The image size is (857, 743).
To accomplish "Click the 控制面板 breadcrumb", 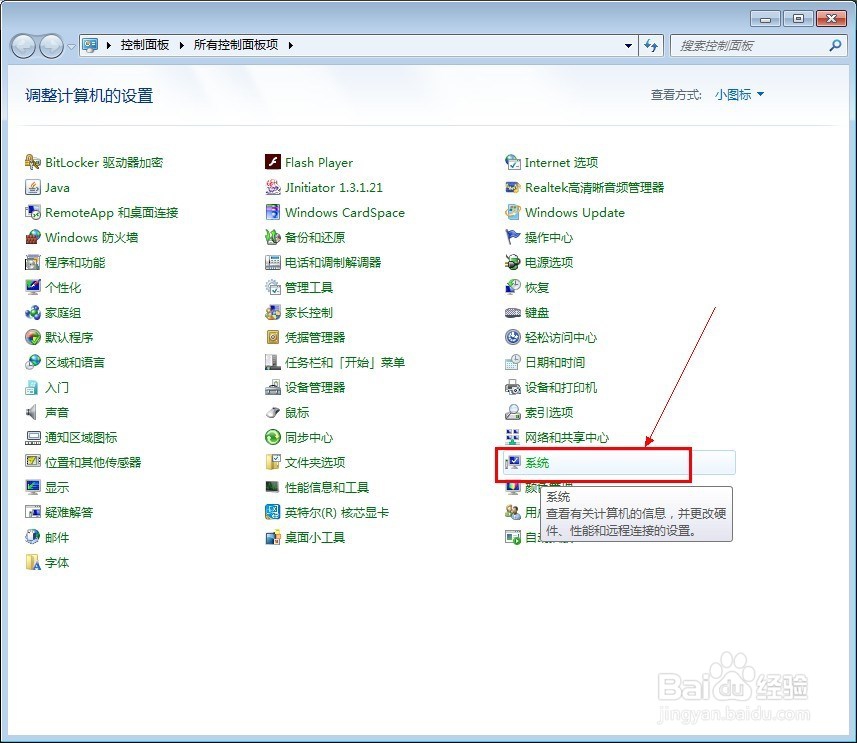I will (145, 45).
